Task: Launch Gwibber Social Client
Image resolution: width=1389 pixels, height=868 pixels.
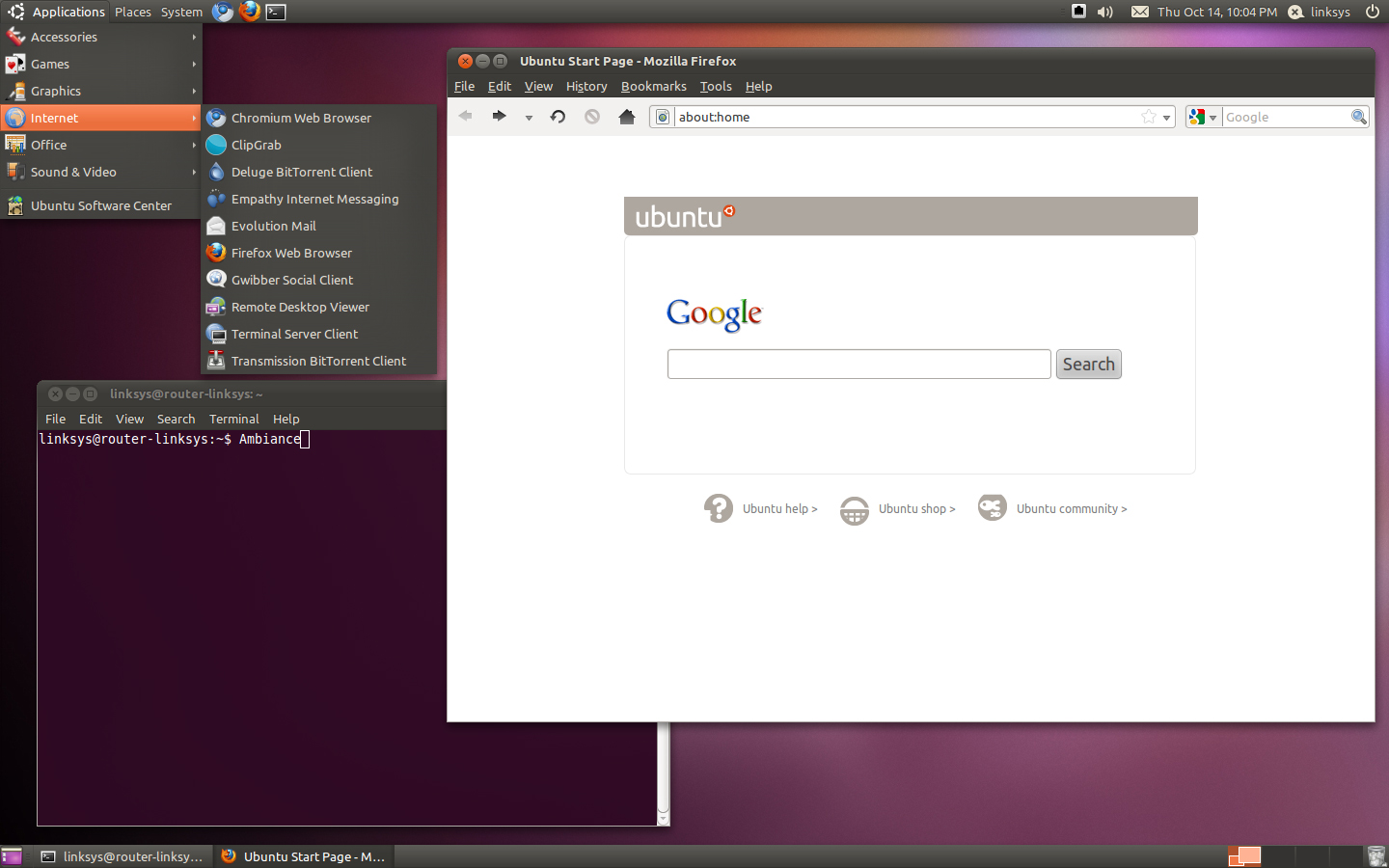Action: (318, 280)
